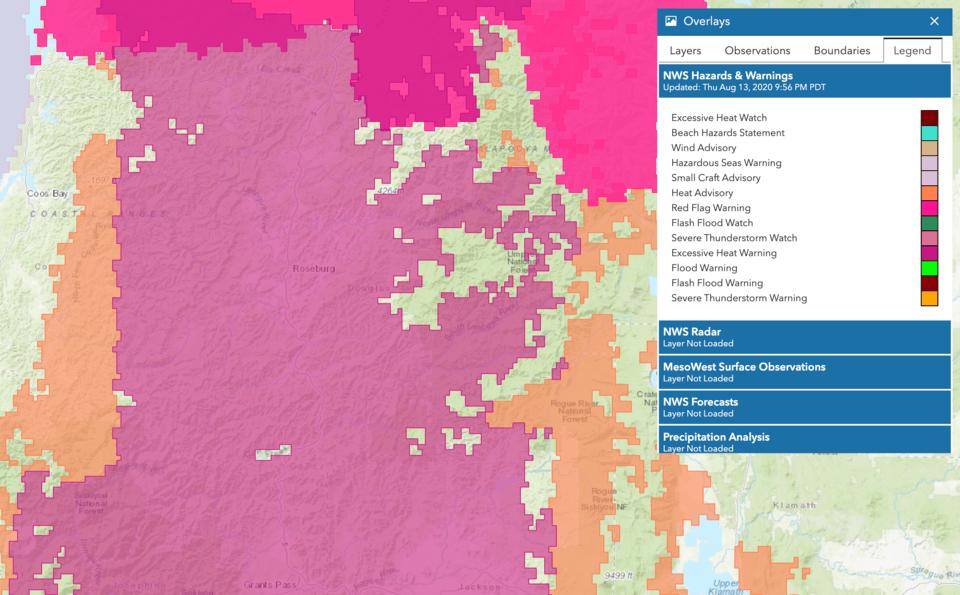Viewport: 960px width, 595px height.
Task: Click the Red Flag Warning pink swatch
Action: pyautogui.click(x=929, y=208)
